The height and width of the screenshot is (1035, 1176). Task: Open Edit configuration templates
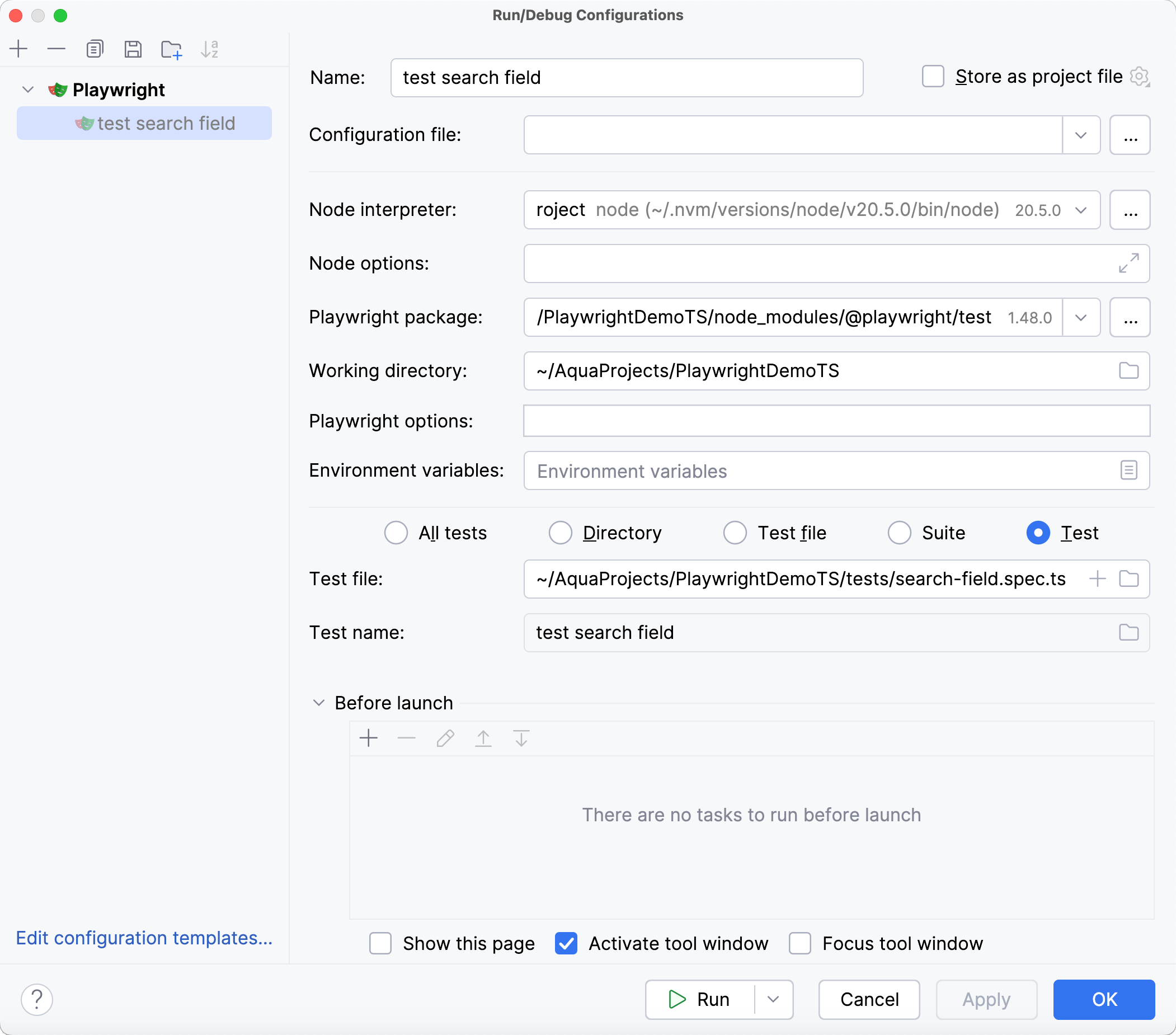pos(143,937)
